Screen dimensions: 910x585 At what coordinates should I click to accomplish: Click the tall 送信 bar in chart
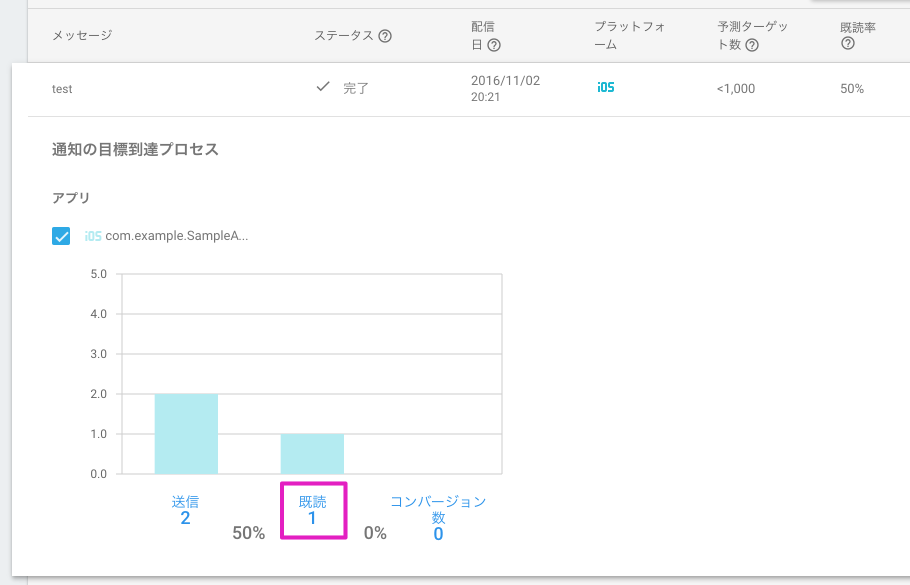pos(186,434)
